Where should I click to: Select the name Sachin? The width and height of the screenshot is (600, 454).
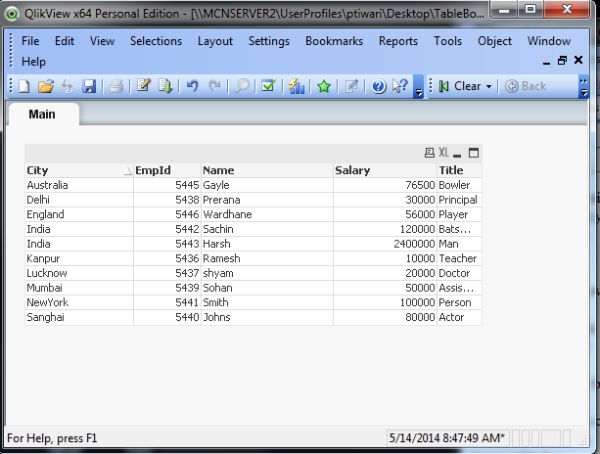pos(267,229)
